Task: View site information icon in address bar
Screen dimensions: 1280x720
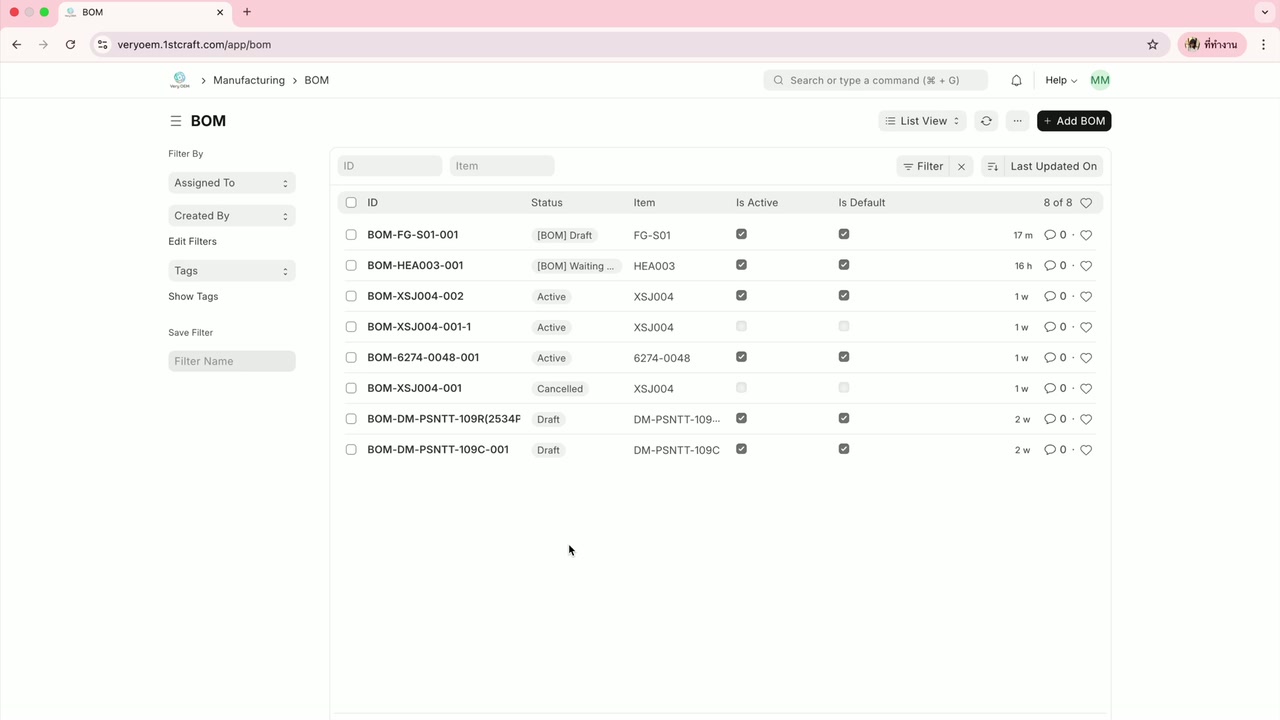Action: (102, 44)
